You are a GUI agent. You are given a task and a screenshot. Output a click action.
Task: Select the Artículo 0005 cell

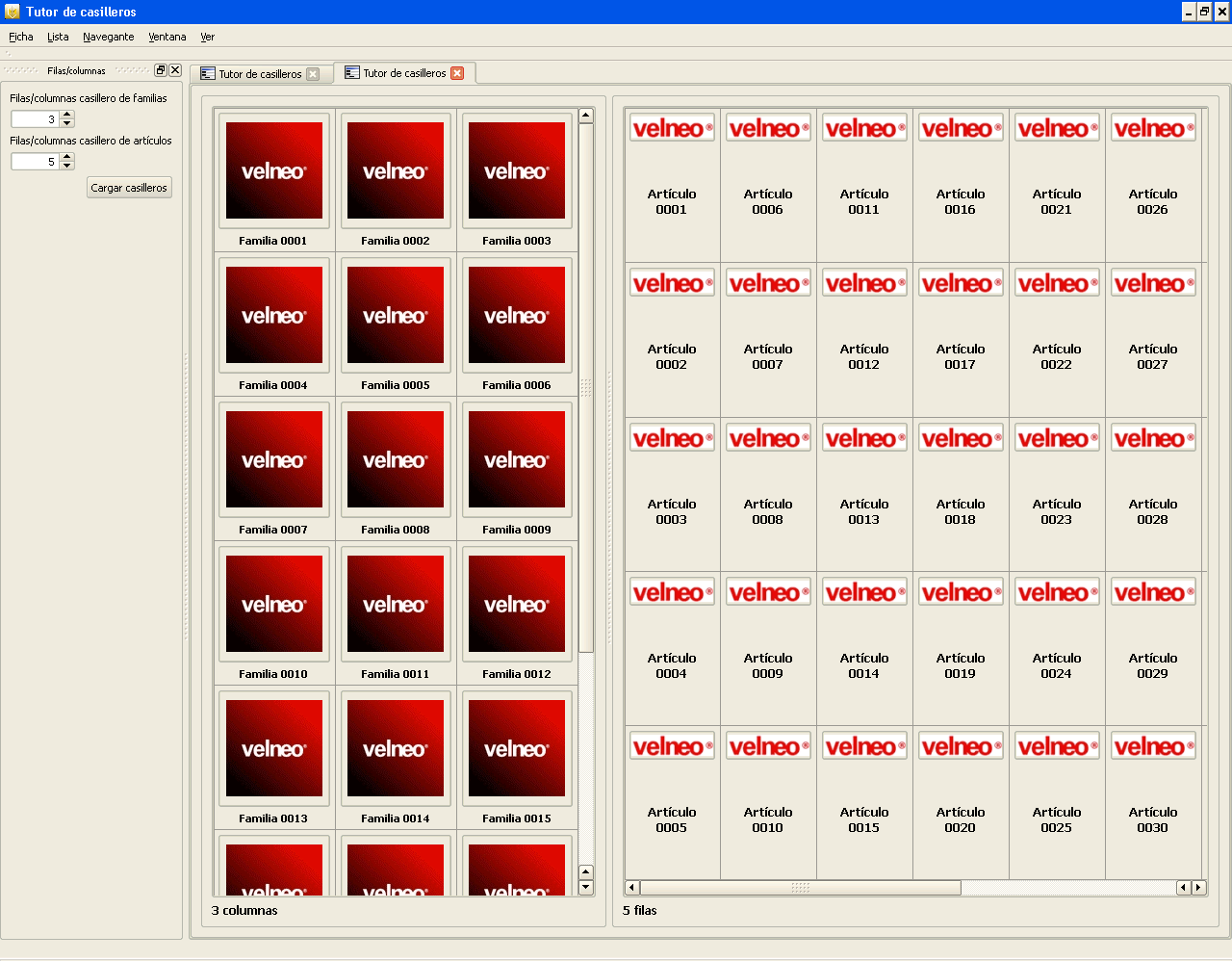pos(672,802)
